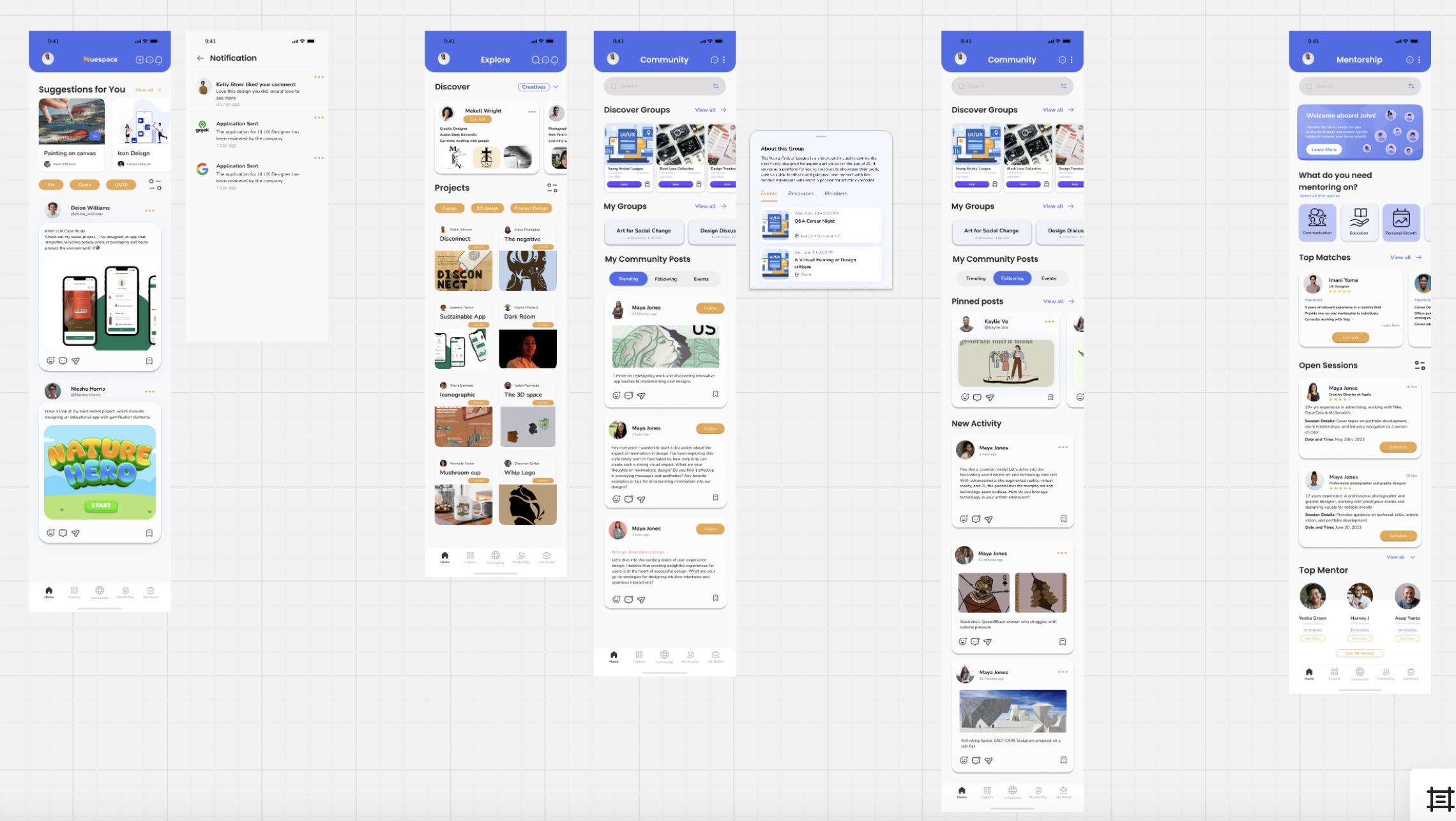Toggle the Product Design chip under Projects
1456x821 pixels.
[531, 208]
